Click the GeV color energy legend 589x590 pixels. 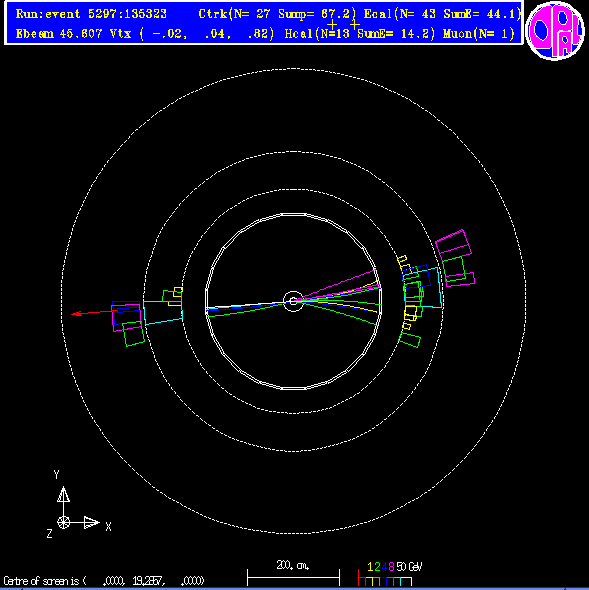[x=390, y=574]
